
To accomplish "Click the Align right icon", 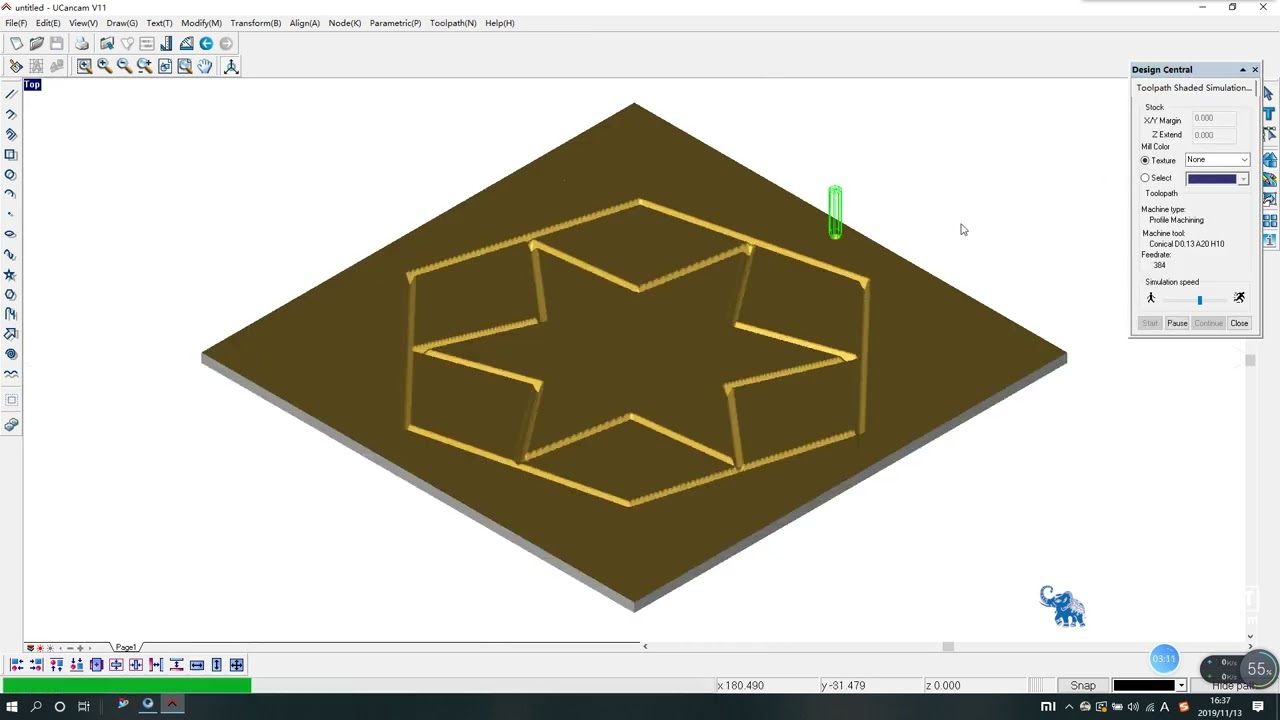I will tap(37, 665).
